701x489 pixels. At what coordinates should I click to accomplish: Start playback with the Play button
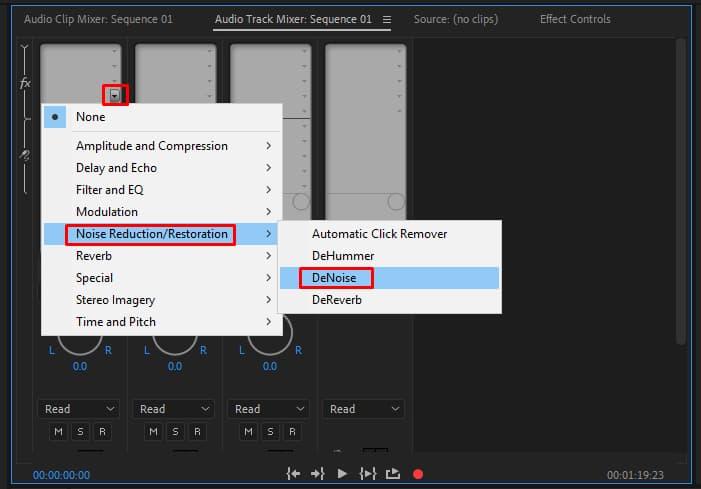342,474
